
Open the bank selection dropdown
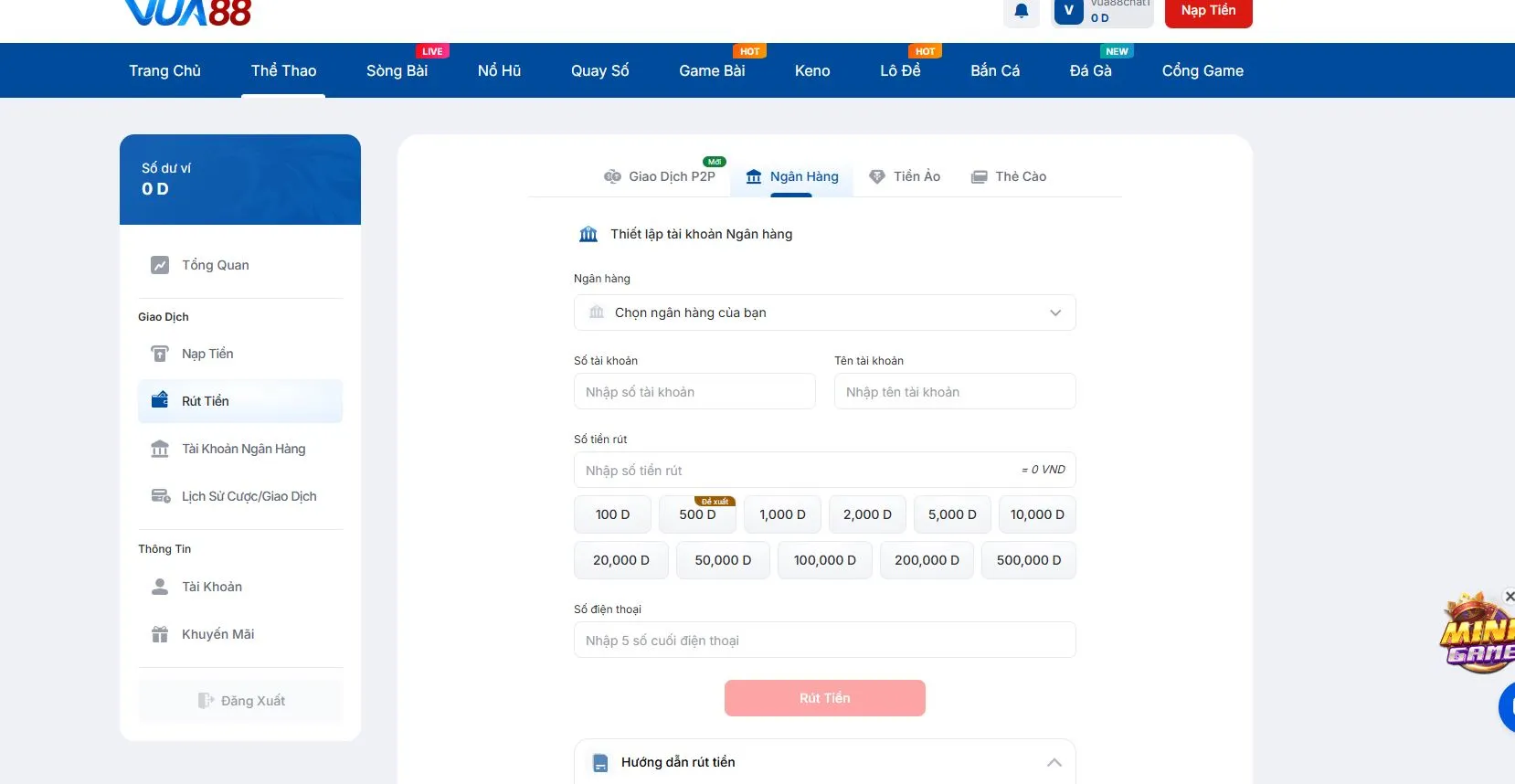824,313
